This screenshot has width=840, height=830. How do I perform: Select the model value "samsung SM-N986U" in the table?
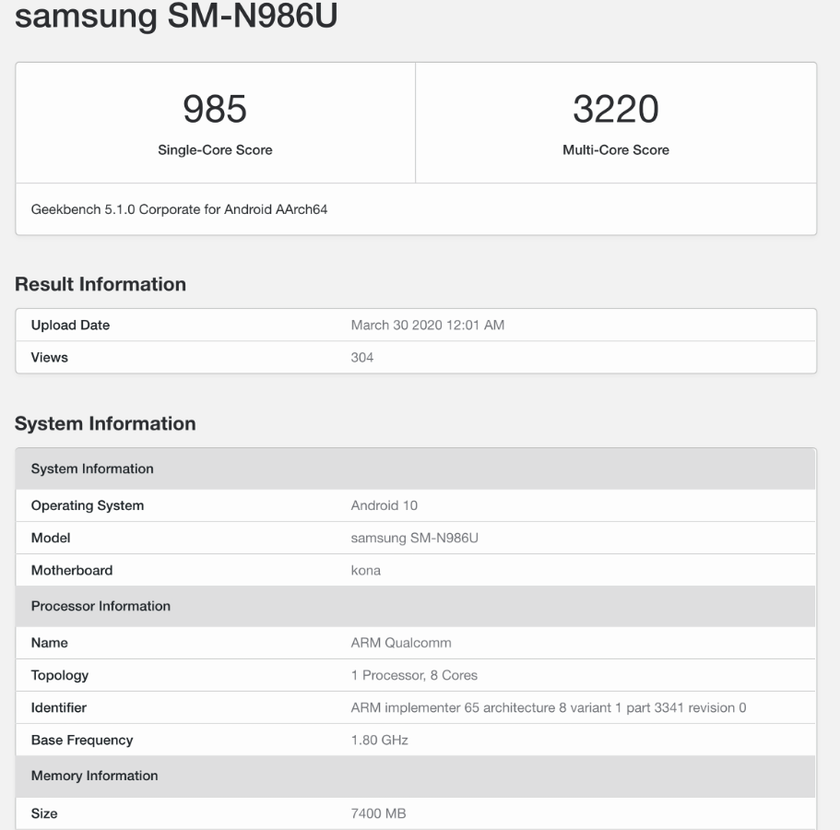pyautogui.click(x=415, y=538)
